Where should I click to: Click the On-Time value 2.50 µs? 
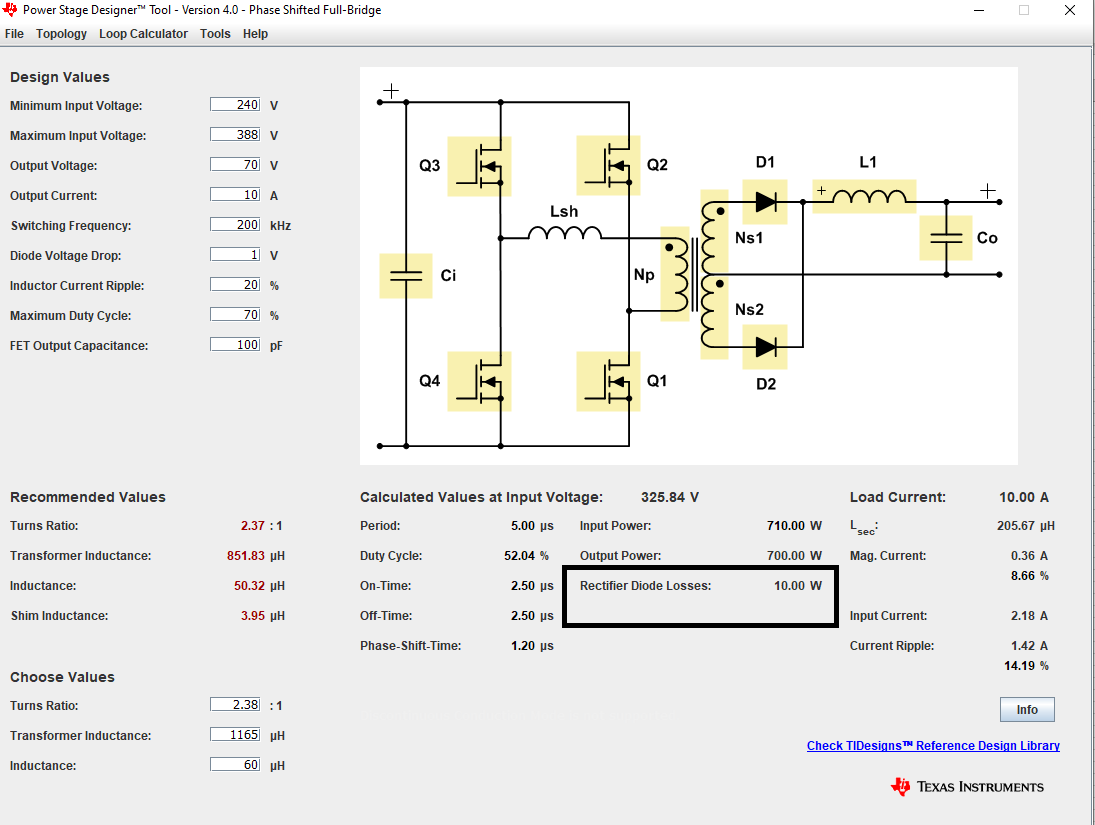point(532,585)
